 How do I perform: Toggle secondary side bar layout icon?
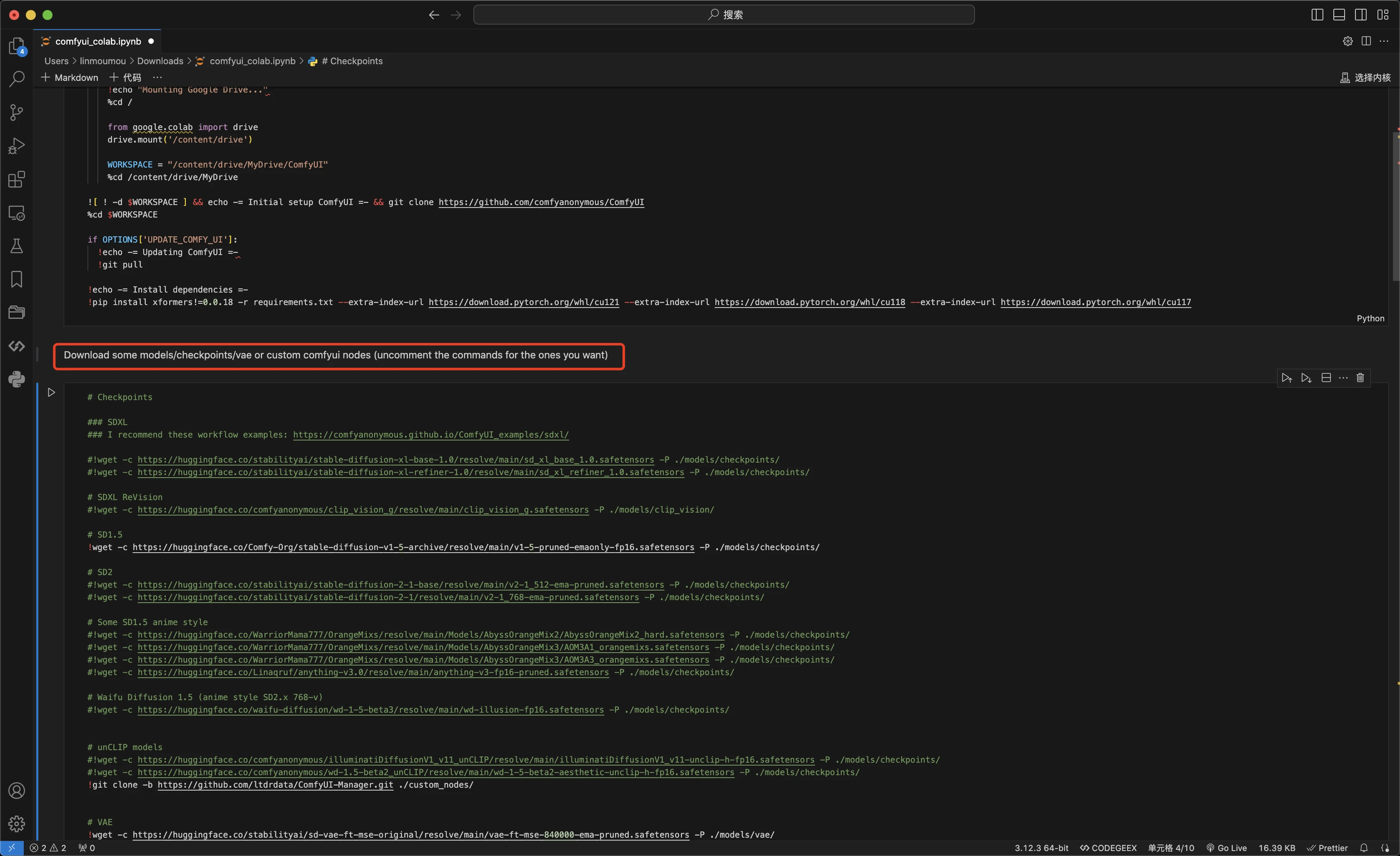coord(1361,15)
